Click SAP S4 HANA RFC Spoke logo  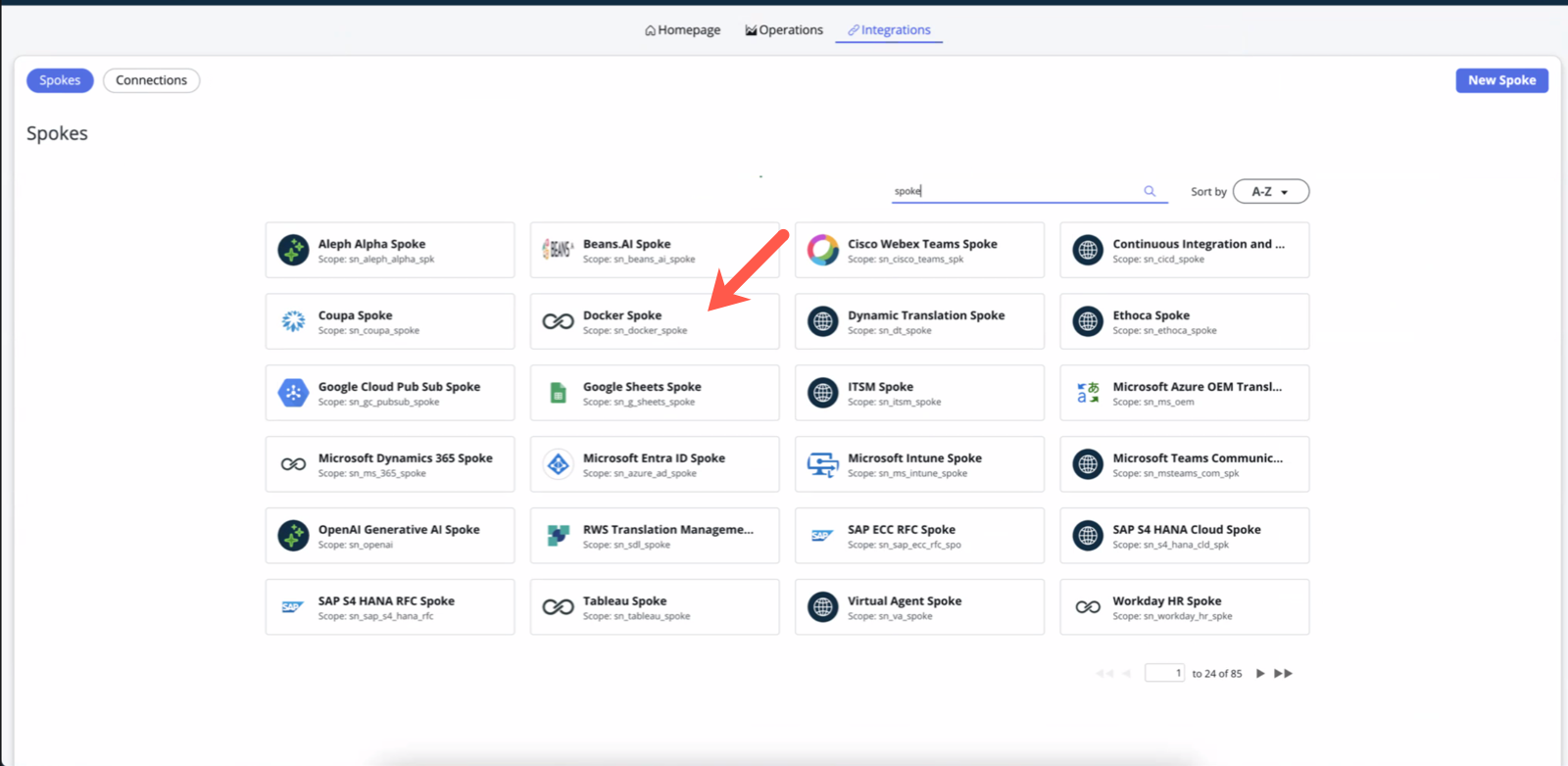click(x=293, y=607)
